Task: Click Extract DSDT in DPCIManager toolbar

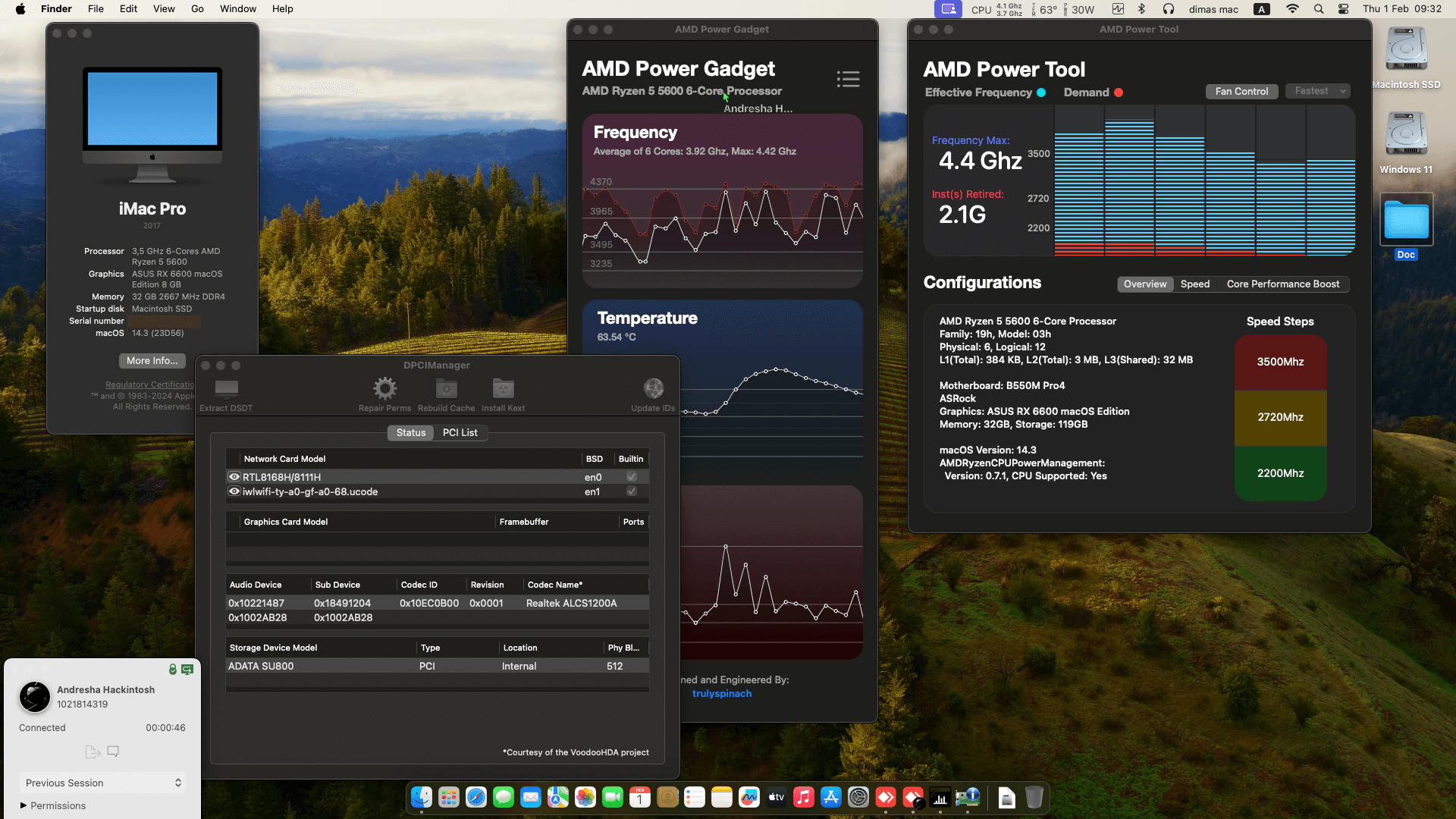Action: 226,395
